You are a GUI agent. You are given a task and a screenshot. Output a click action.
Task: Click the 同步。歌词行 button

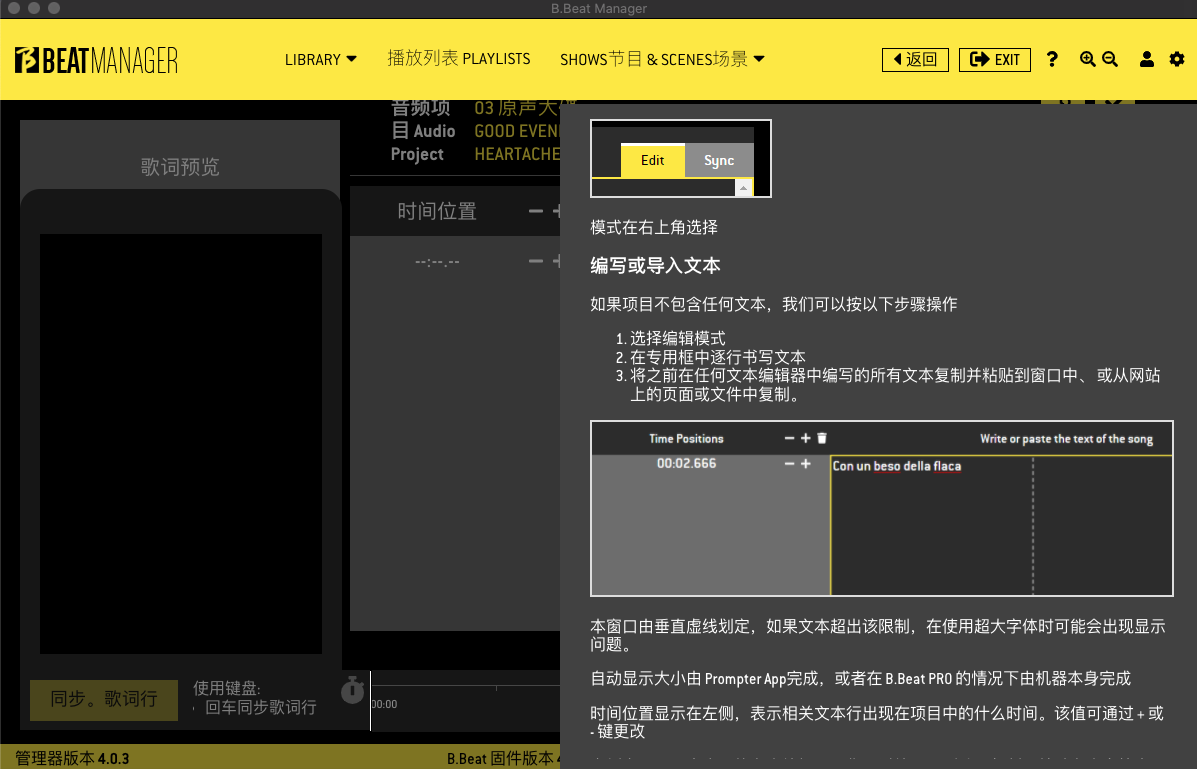coord(104,700)
